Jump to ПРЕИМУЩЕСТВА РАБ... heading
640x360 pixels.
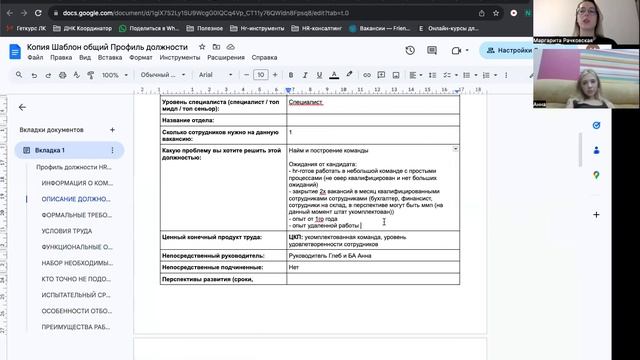(x=76, y=327)
